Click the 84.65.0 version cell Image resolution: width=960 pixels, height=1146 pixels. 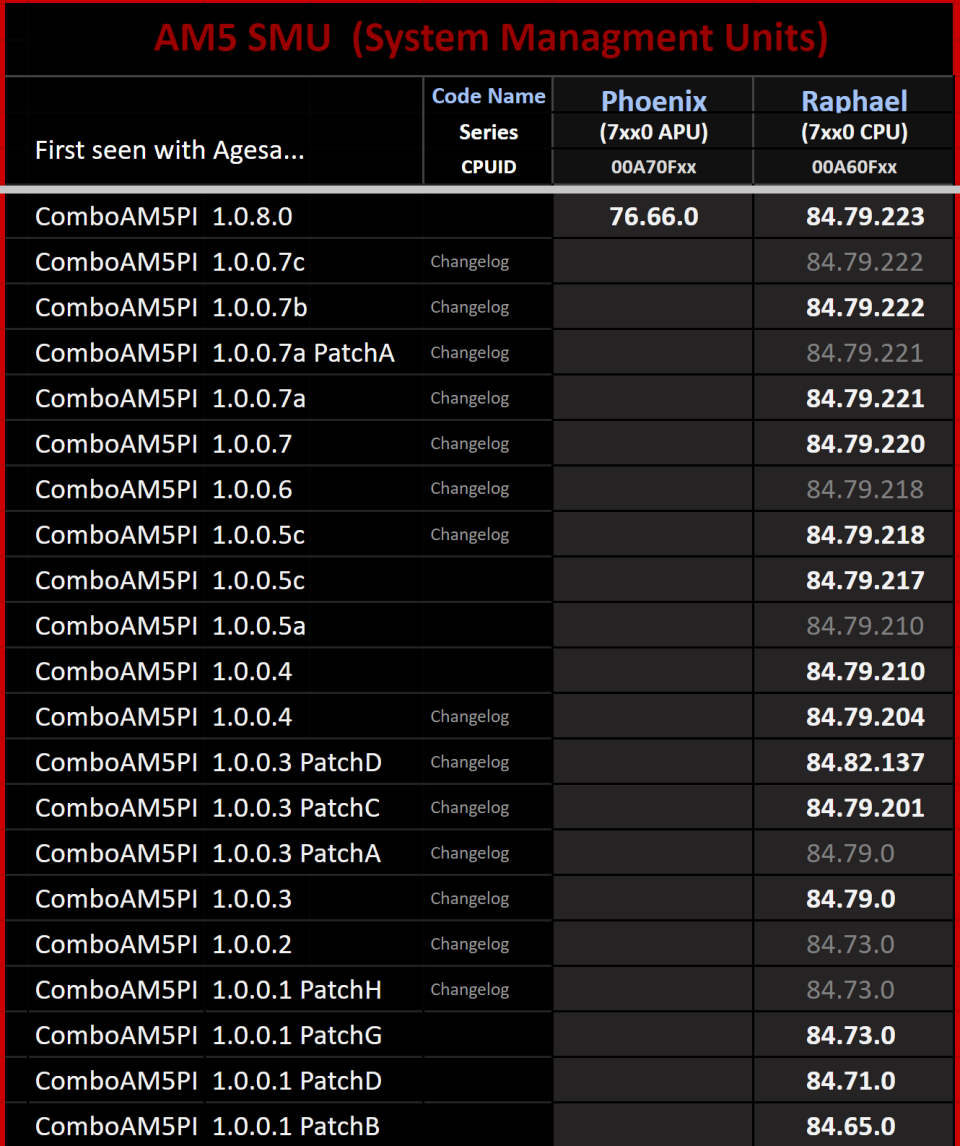pos(851,1126)
